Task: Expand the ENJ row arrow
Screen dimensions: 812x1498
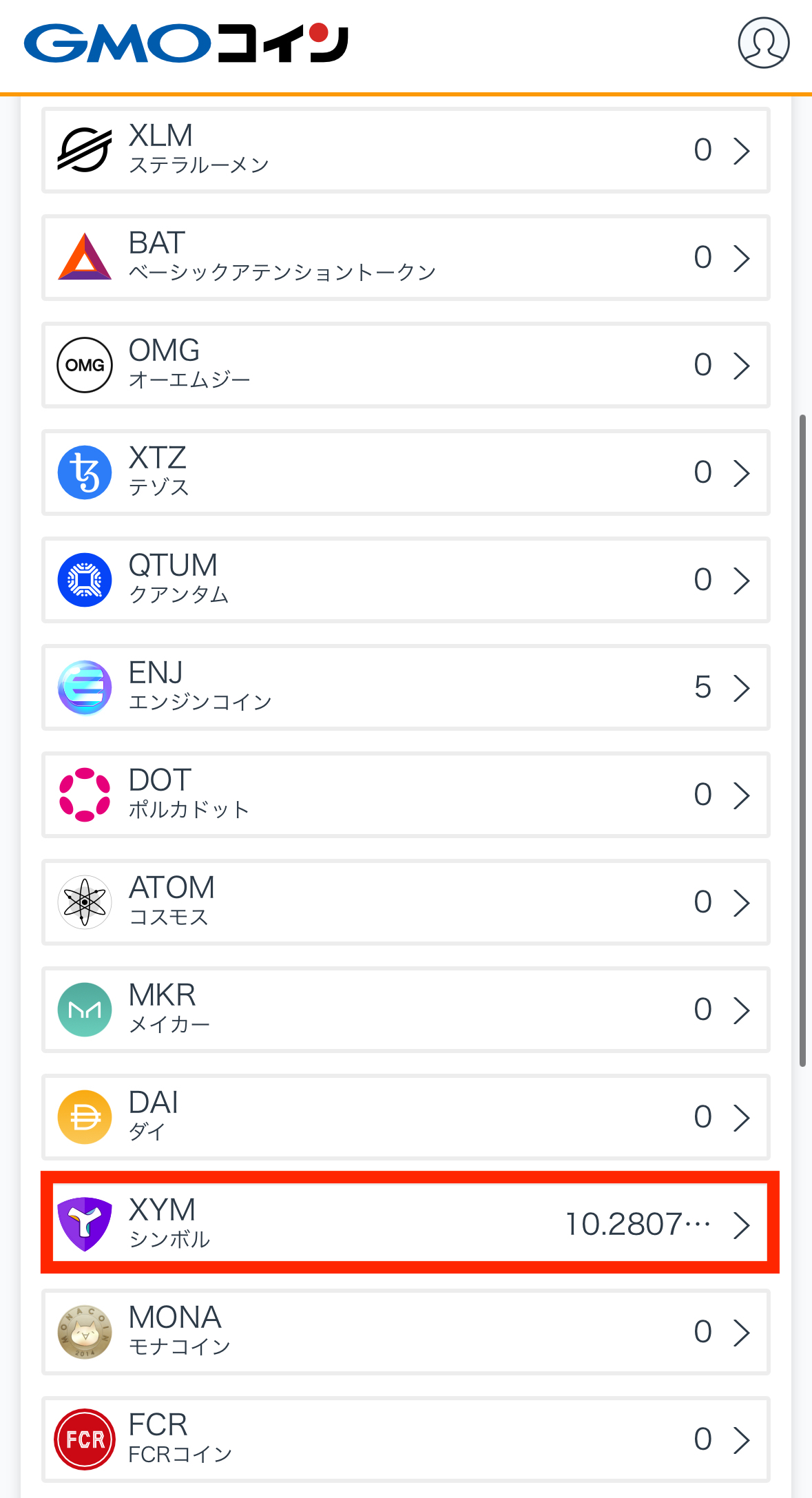Action: (x=741, y=687)
